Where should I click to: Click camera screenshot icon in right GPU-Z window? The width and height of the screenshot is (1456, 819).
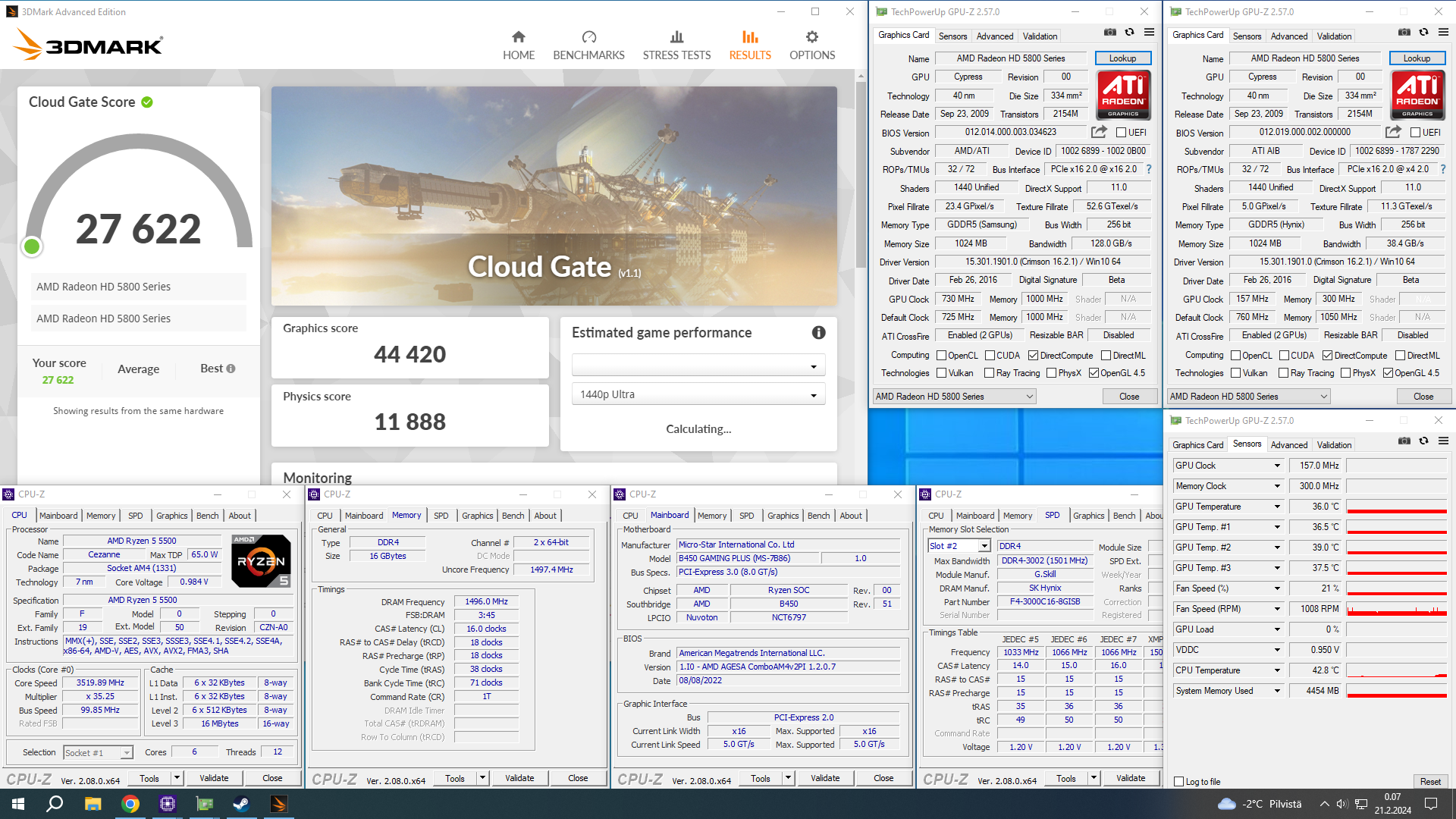coord(1404,33)
